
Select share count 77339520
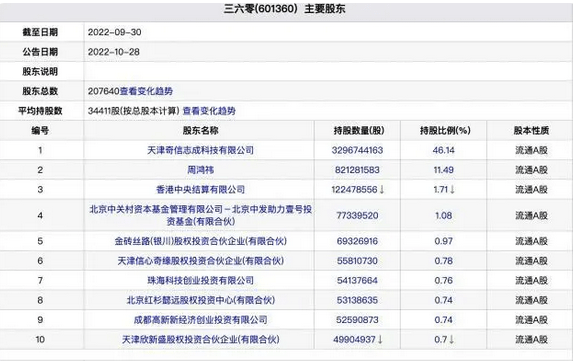[357, 216]
